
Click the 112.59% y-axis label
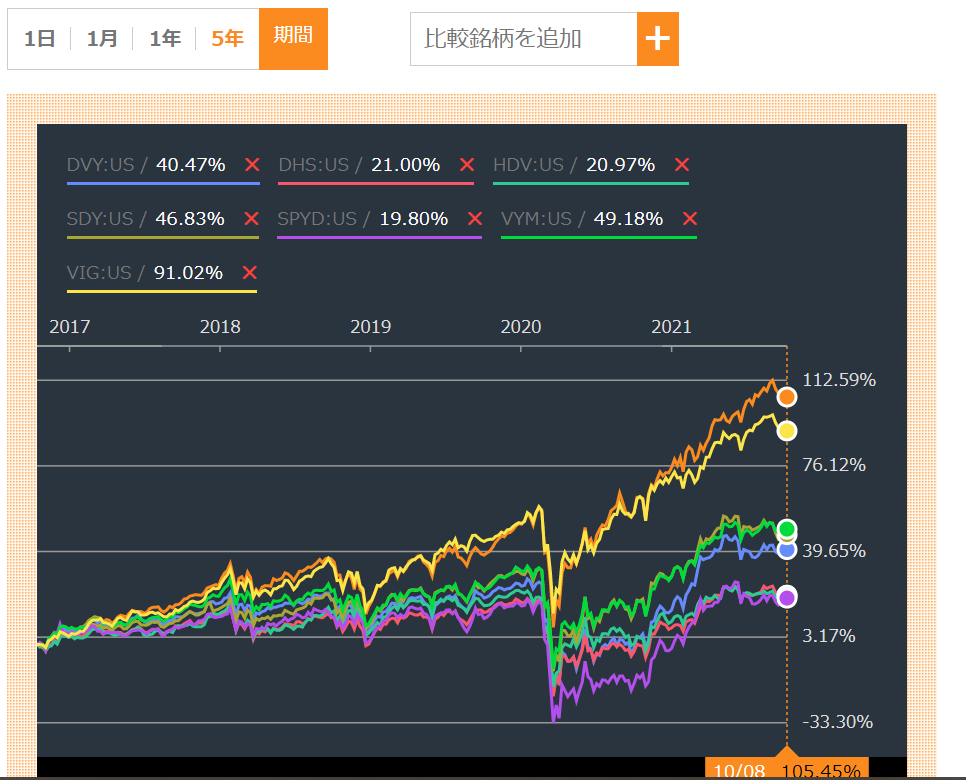[839, 380]
